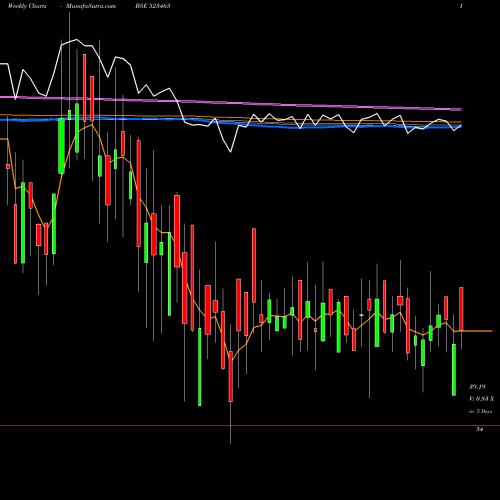The image size is (500, 500).
Task: Click the lowest-wick red candlestick touching support line
Action: click(x=230, y=376)
